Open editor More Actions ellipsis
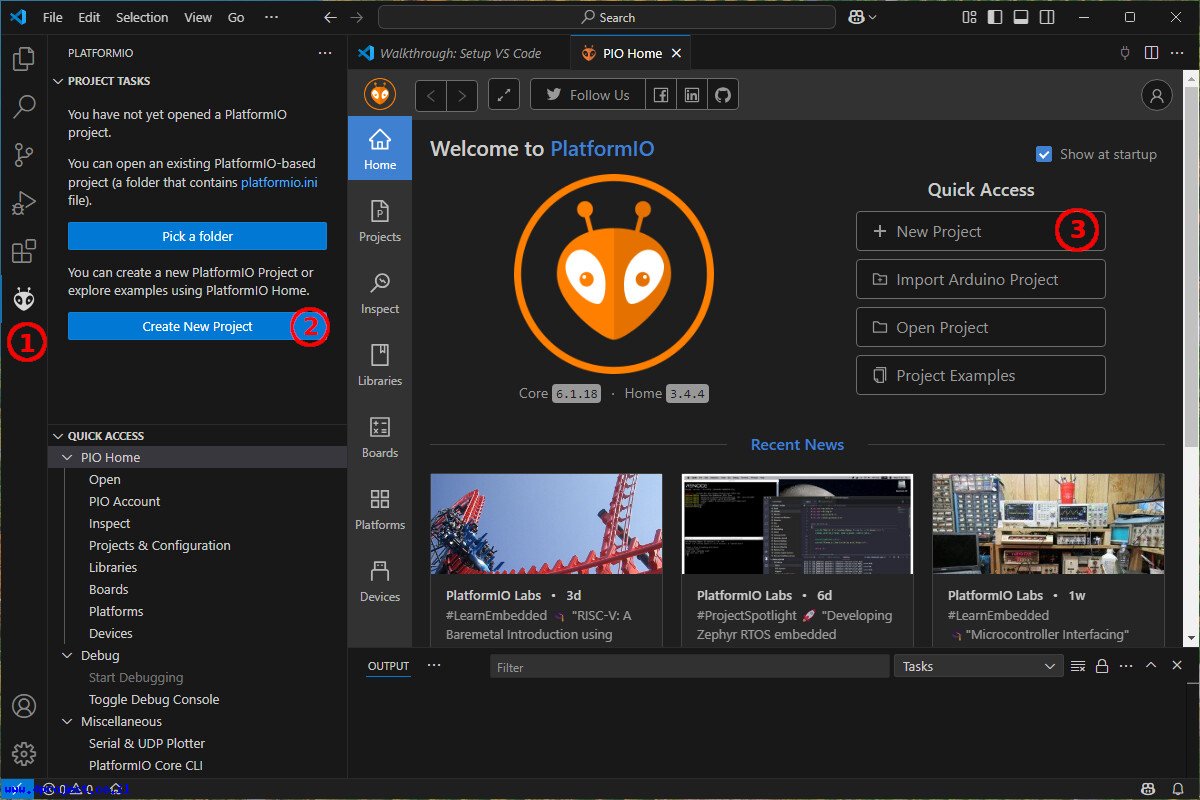Viewport: 1200px width, 800px height. pyautogui.click(x=1177, y=52)
